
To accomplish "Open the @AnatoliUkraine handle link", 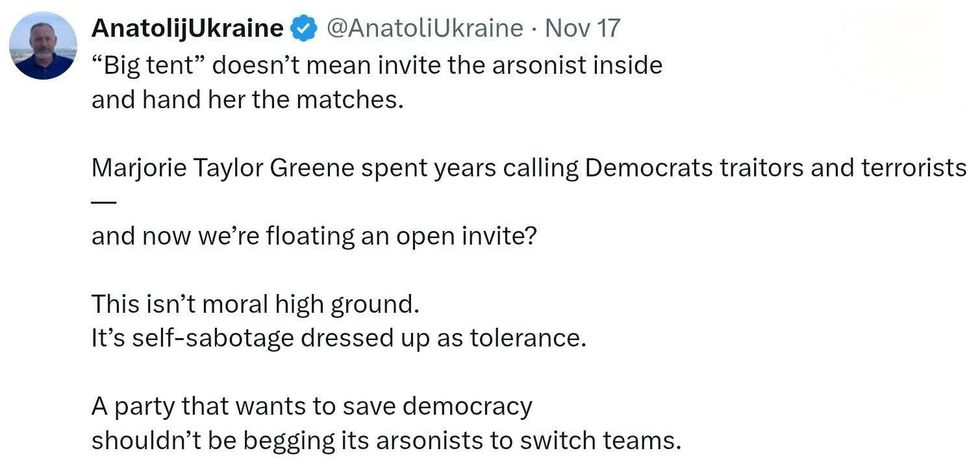I will click(424, 28).
